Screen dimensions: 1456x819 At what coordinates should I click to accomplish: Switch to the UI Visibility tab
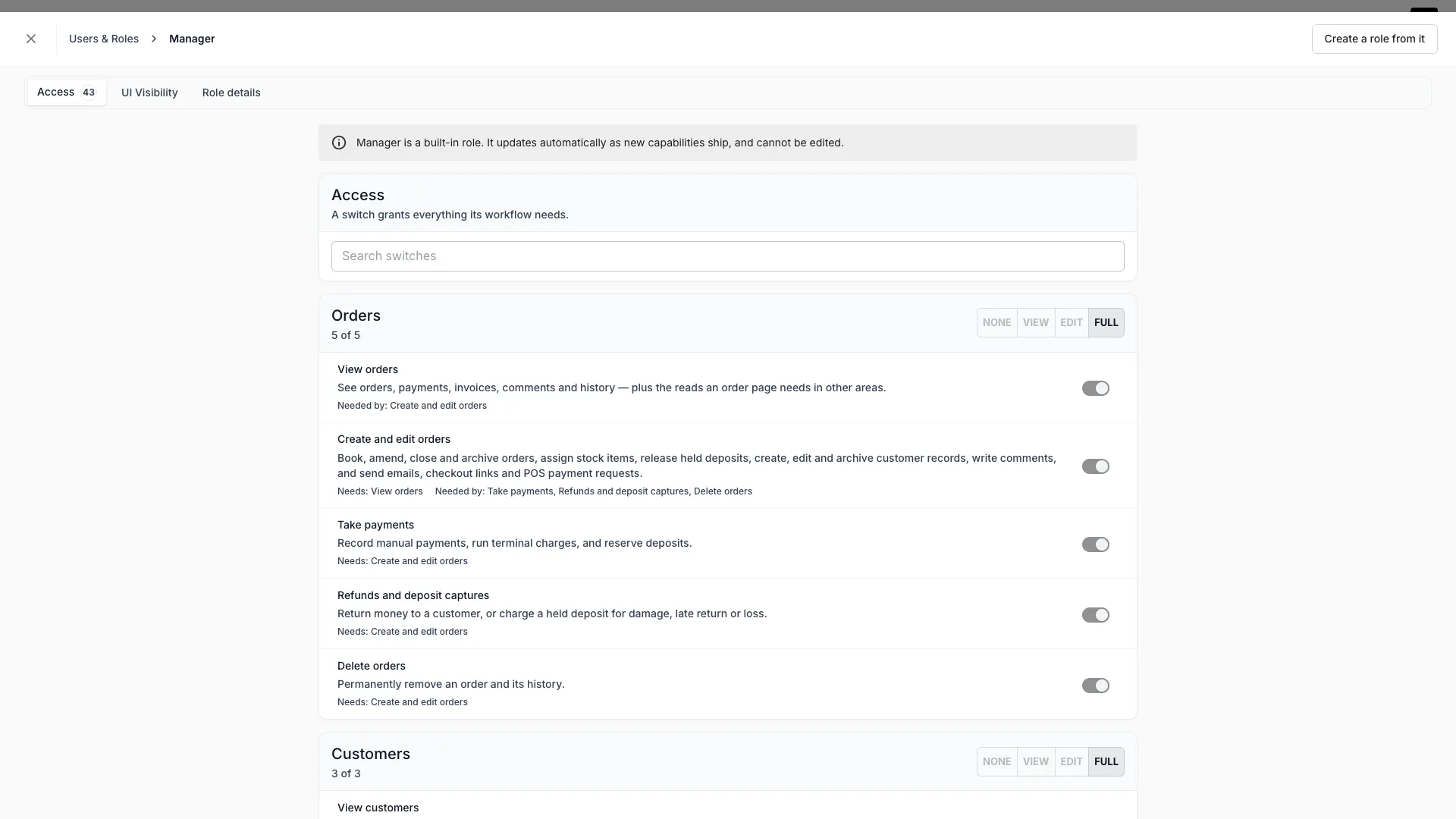point(149,93)
